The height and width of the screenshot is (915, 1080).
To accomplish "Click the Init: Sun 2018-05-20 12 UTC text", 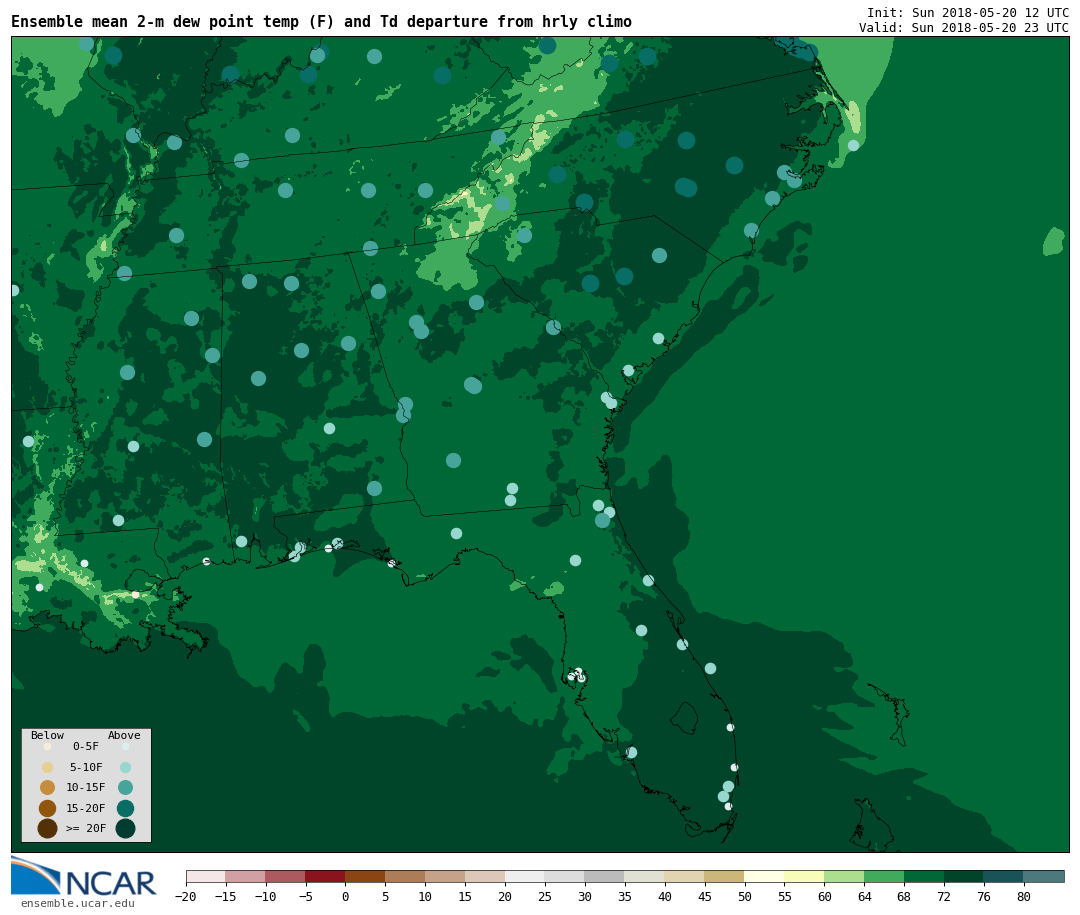I will pyautogui.click(x=968, y=12).
